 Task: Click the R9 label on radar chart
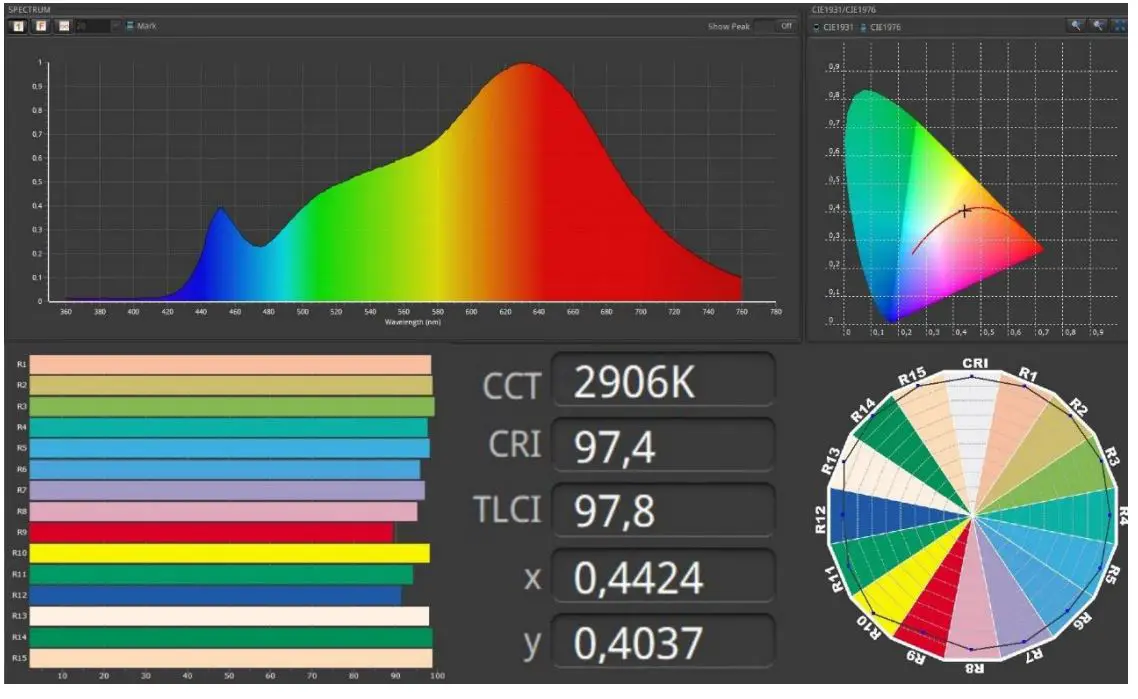916,658
